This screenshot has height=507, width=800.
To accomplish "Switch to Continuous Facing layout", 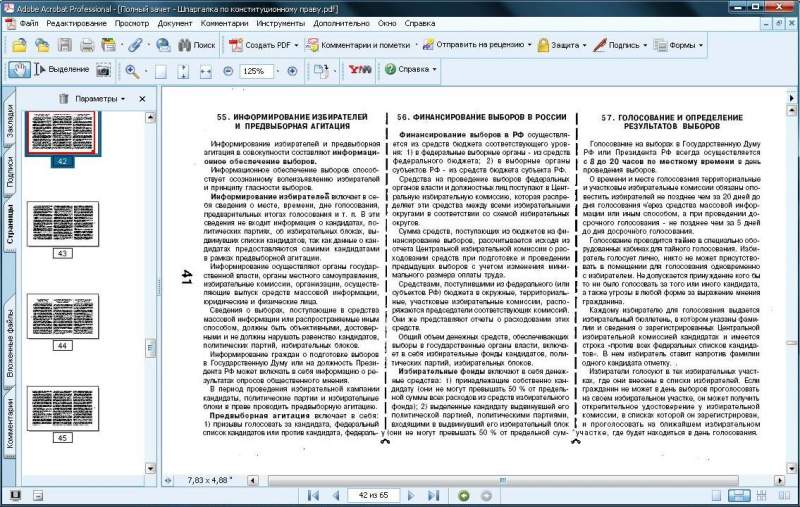I will coord(762,495).
